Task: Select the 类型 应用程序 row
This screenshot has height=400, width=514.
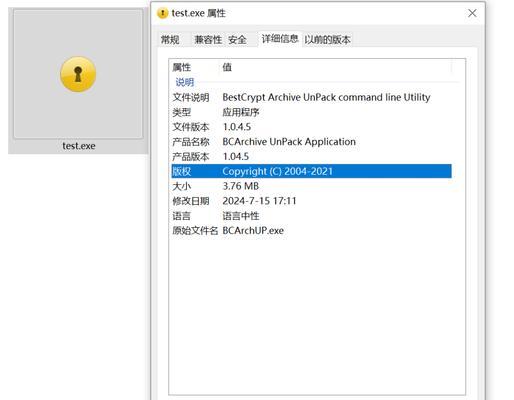Action: click(311, 112)
